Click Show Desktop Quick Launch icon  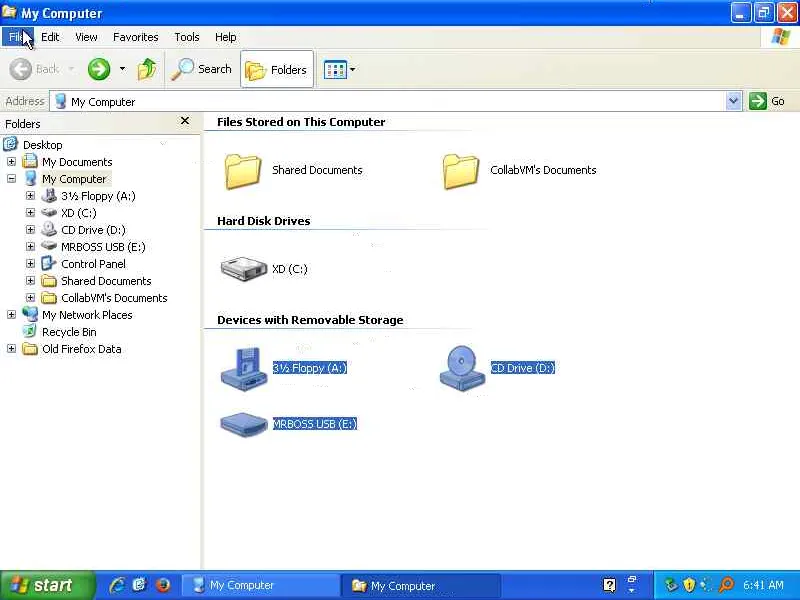click(x=139, y=585)
